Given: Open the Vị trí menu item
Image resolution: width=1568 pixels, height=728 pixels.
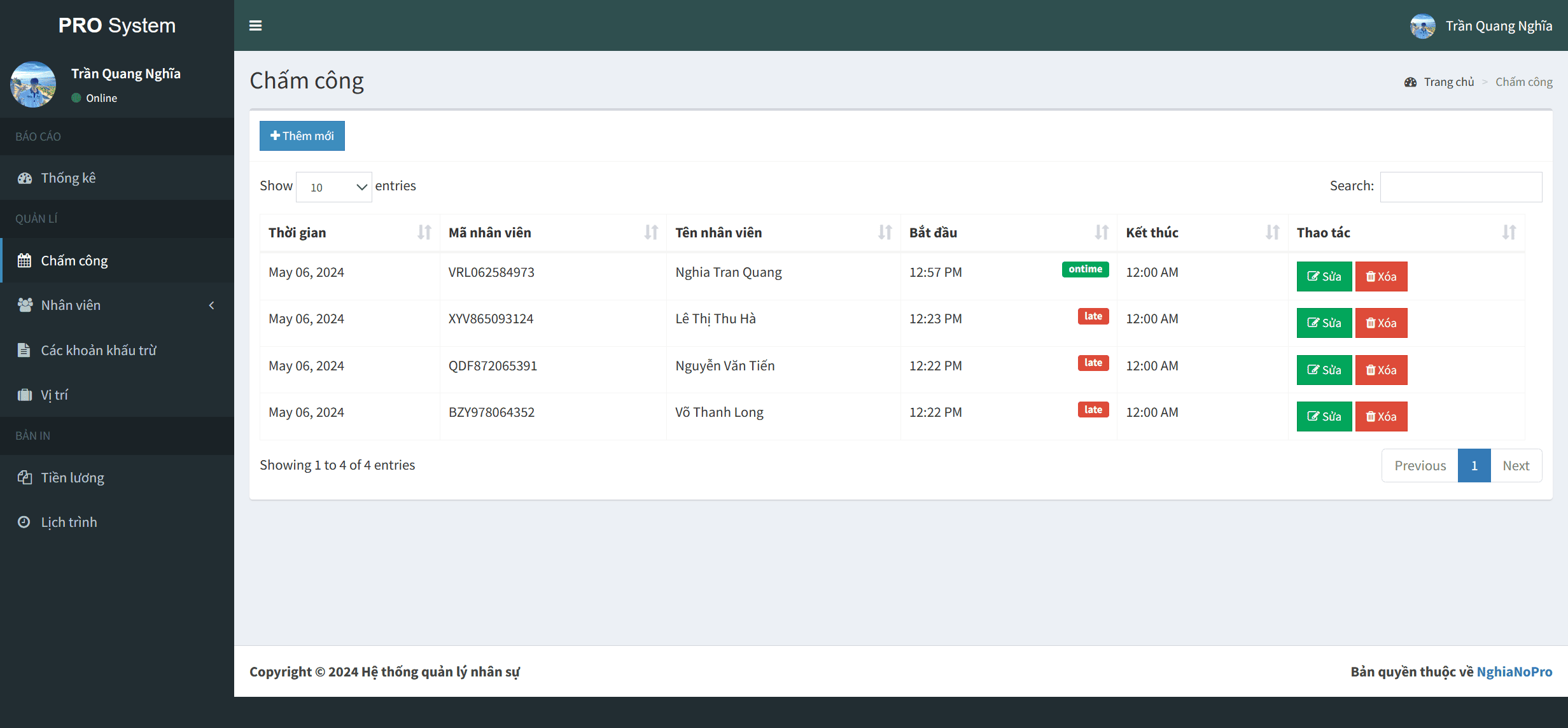Looking at the screenshot, I should pyautogui.click(x=117, y=395).
